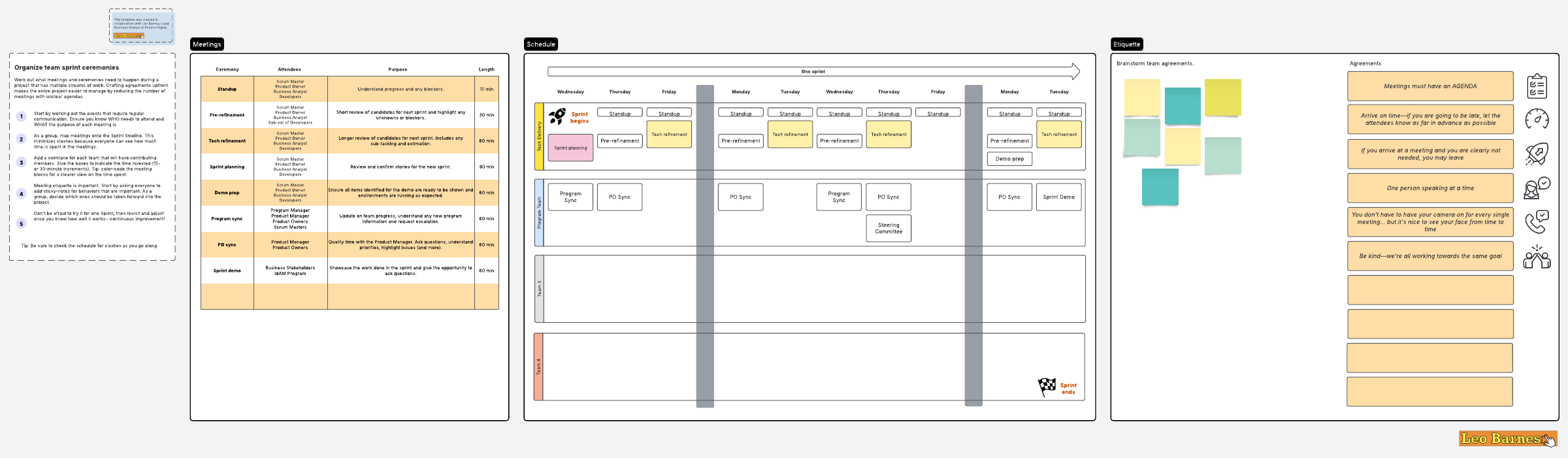The height and width of the screenshot is (458, 1568).
Task: Select the 'Organize team sprint ceremonies' heading
Action: (x=67, y=67)
